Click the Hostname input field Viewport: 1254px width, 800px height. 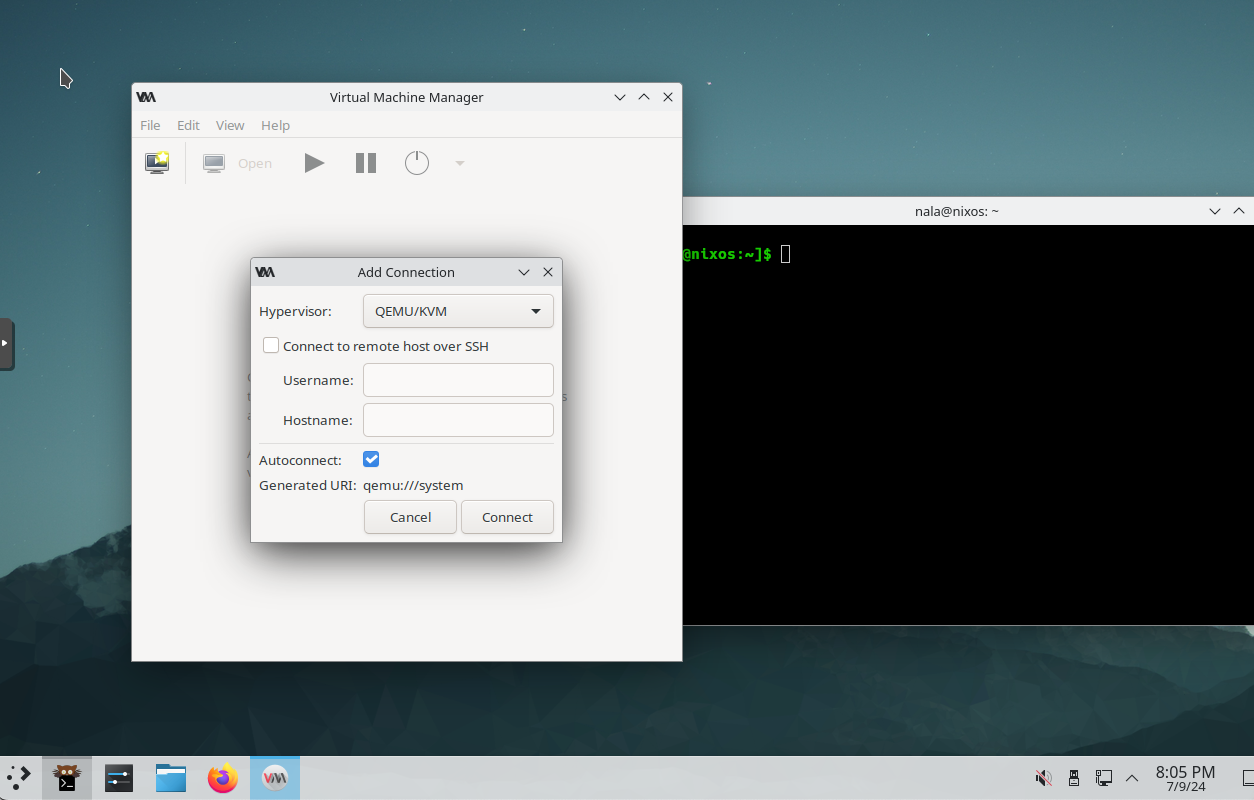[458, 420]
